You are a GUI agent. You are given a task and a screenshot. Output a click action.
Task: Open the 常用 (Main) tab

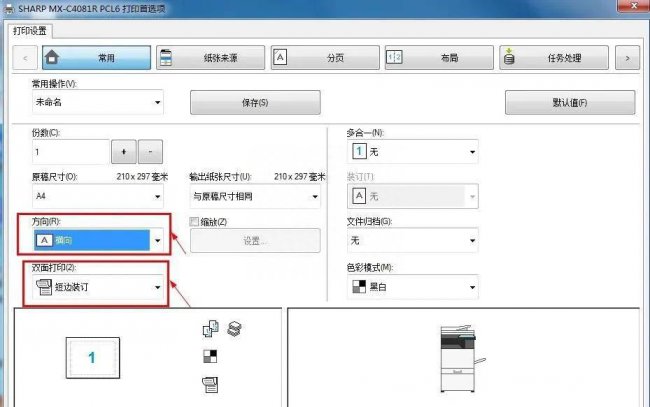tap(96, 58)
